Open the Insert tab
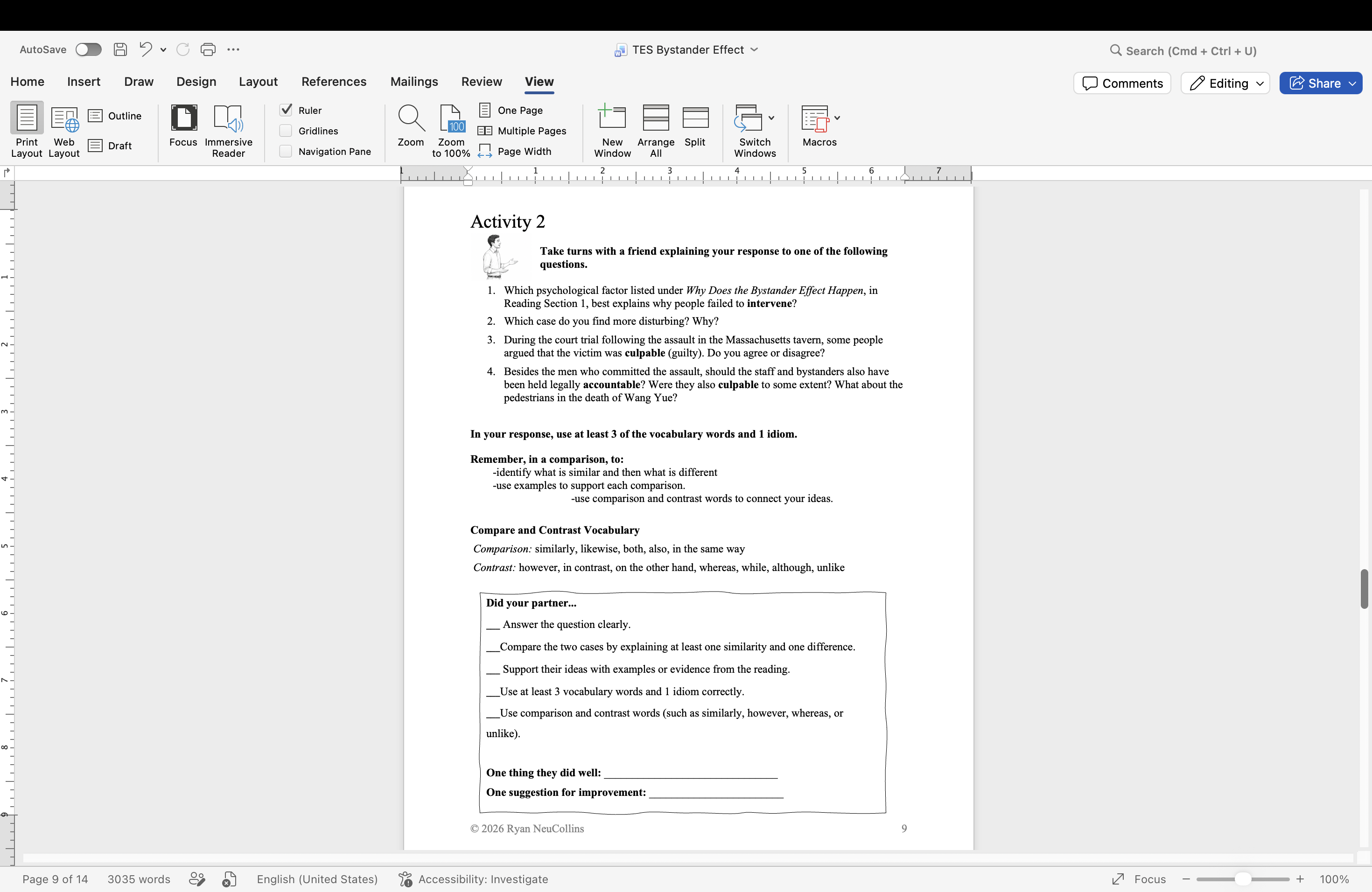This screenshot has width=1372, height=892. coord(84,82)
